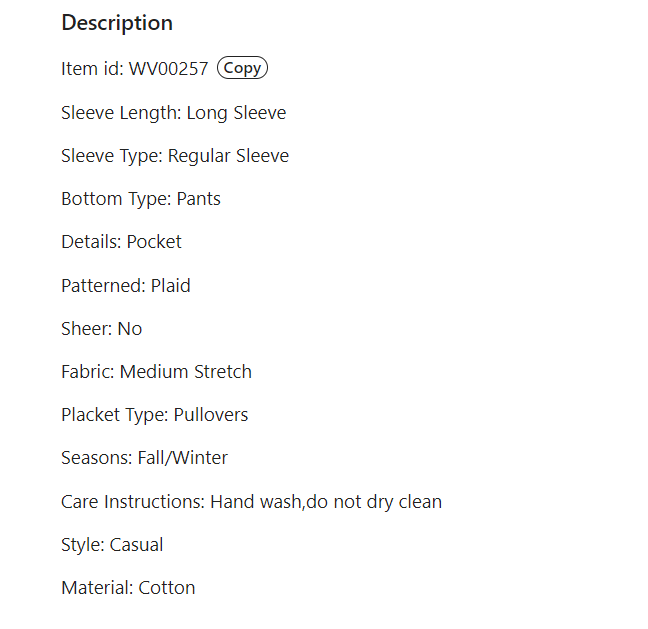Click the Description heading
Image resolution: width=648 pixels, height=629 pixels.
(117, 23)
